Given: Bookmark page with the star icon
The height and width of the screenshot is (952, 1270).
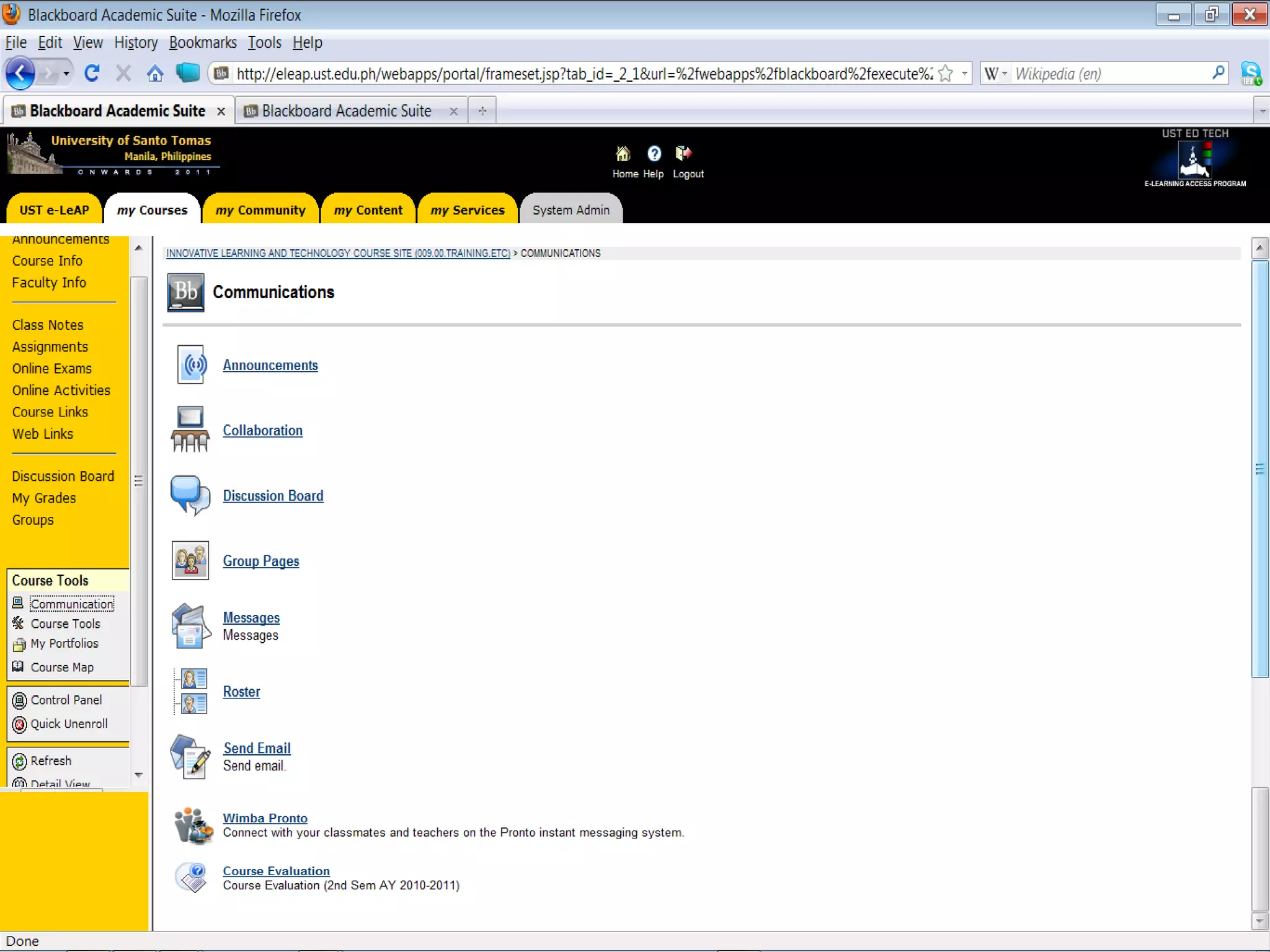Looking at the screenshot, I should [x=946, y=74].
